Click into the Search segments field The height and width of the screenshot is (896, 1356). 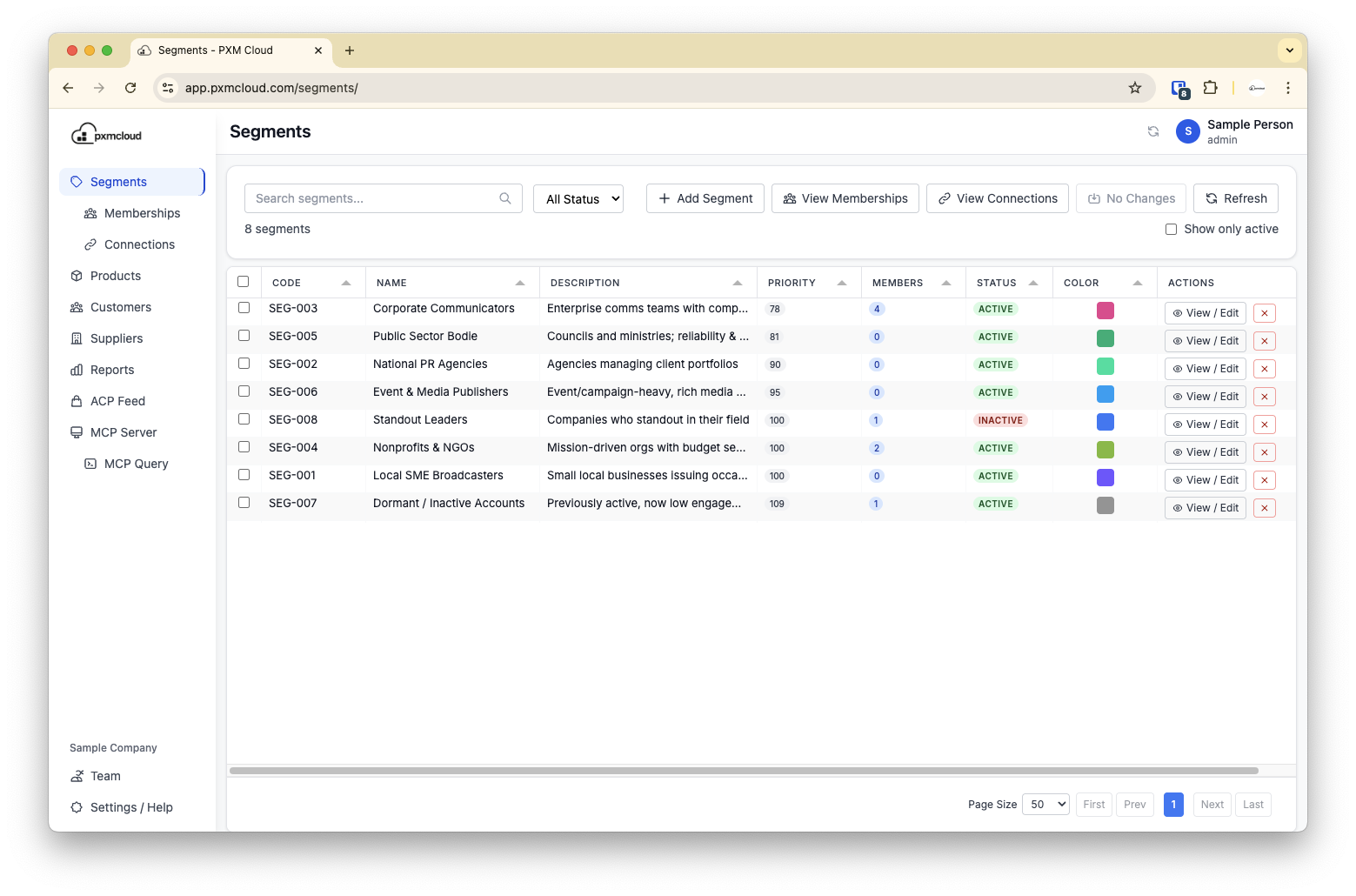[x=384, y=198]
